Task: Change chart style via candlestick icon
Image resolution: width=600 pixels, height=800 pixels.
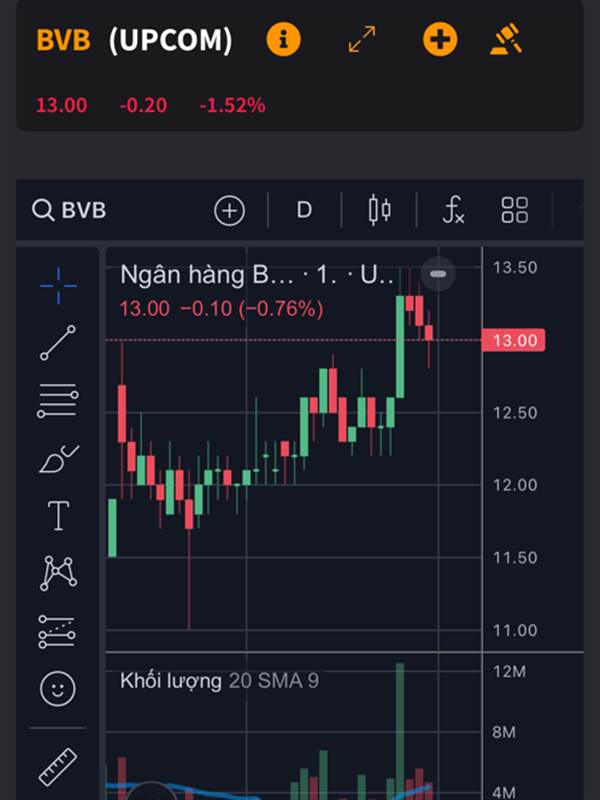Action: click(380, 210)
